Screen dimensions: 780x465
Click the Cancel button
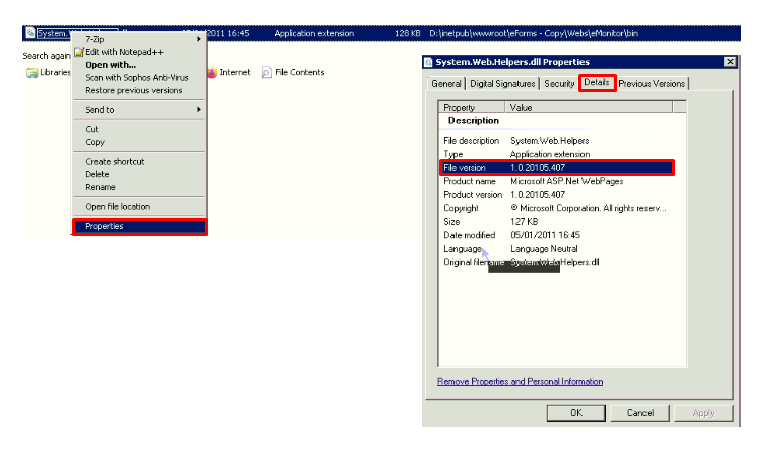click(640, 413)
